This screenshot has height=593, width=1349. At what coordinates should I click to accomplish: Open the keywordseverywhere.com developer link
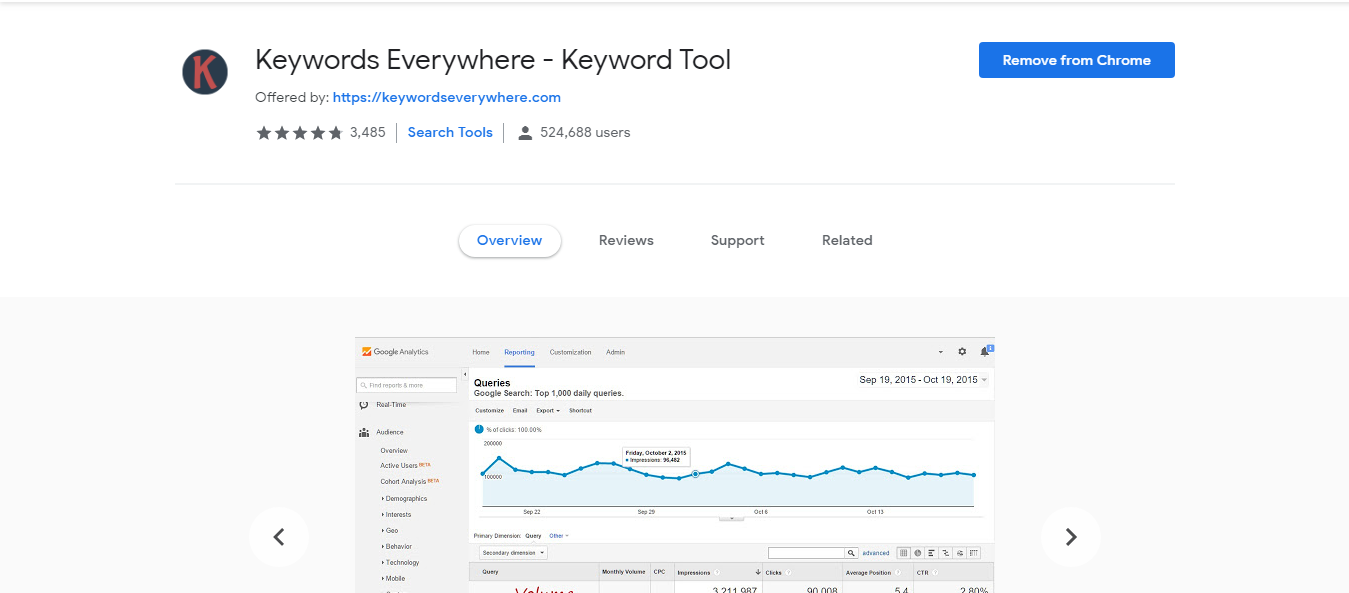(446, 97)
